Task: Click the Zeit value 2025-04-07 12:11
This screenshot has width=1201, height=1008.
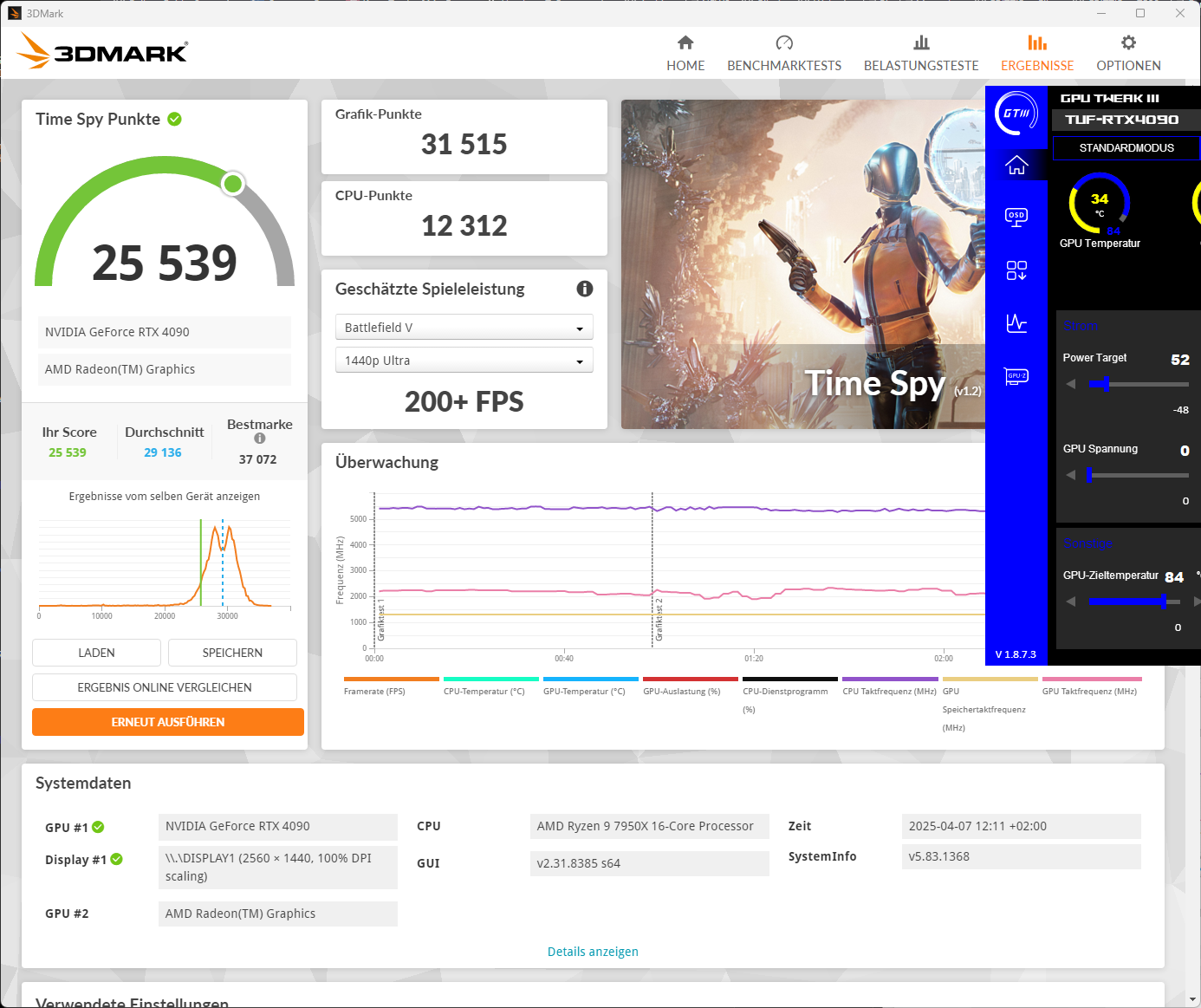Action: (x=1021, y=826)
